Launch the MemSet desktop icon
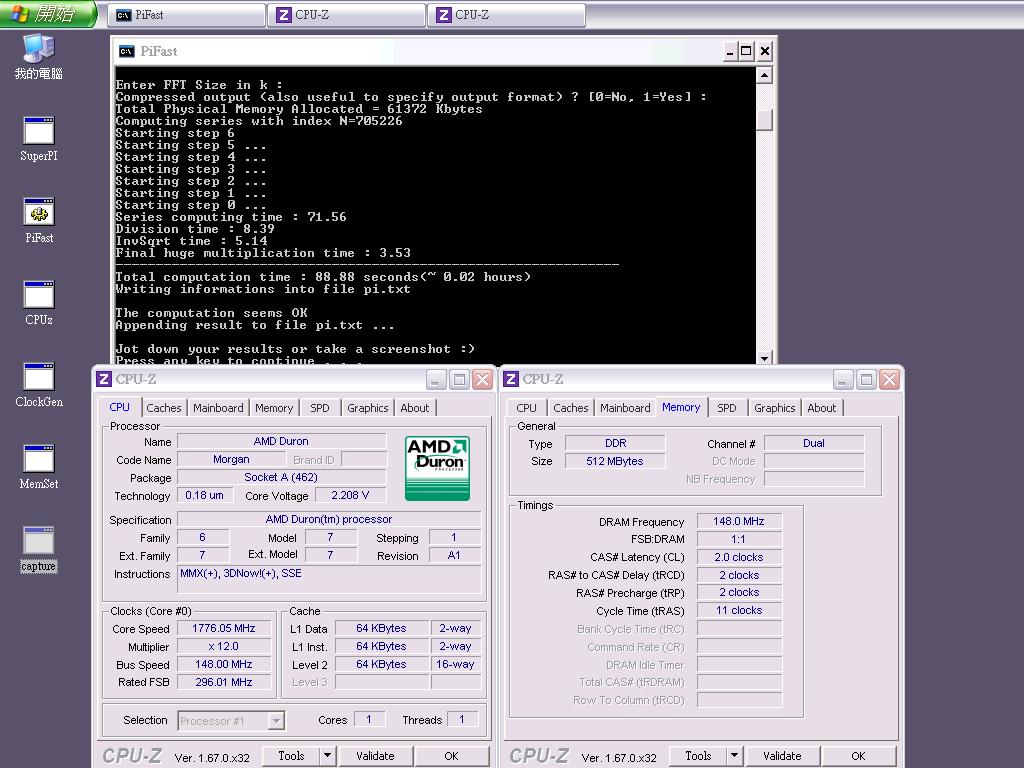Image resolution: width=1024 pixels, height=768 pixels. [39, 467]
